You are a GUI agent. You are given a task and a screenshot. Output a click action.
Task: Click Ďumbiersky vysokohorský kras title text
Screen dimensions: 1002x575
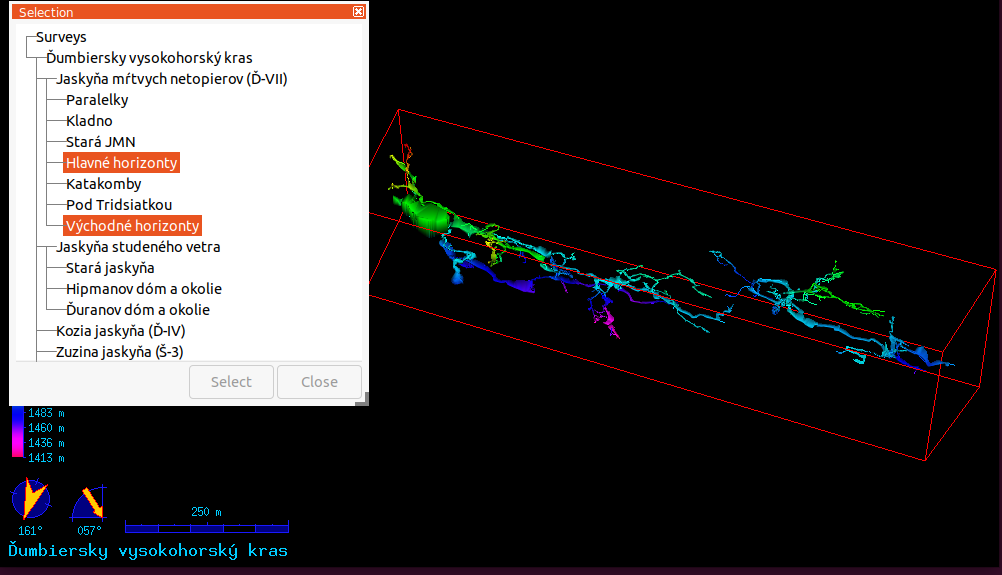[x=148, y=551]
